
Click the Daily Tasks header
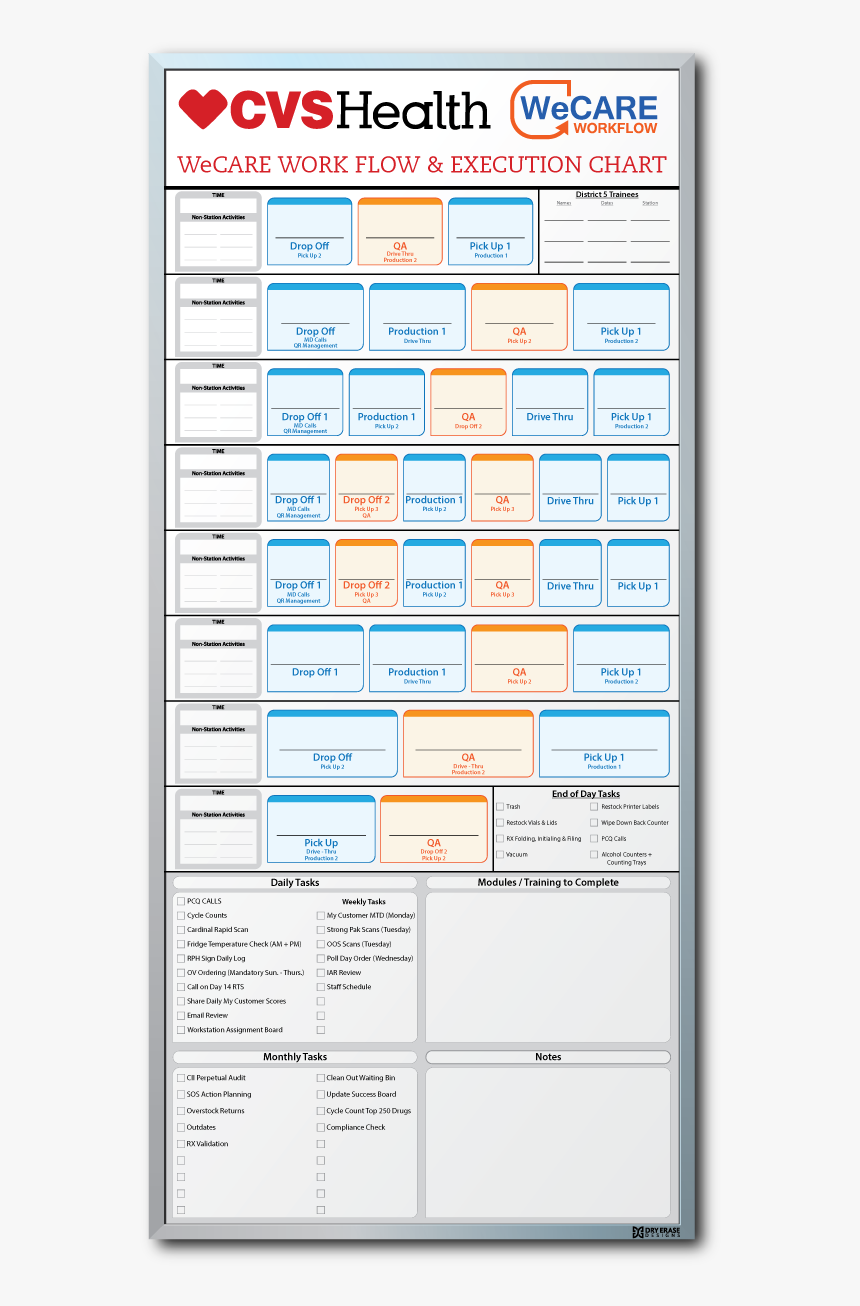[294, 882]
